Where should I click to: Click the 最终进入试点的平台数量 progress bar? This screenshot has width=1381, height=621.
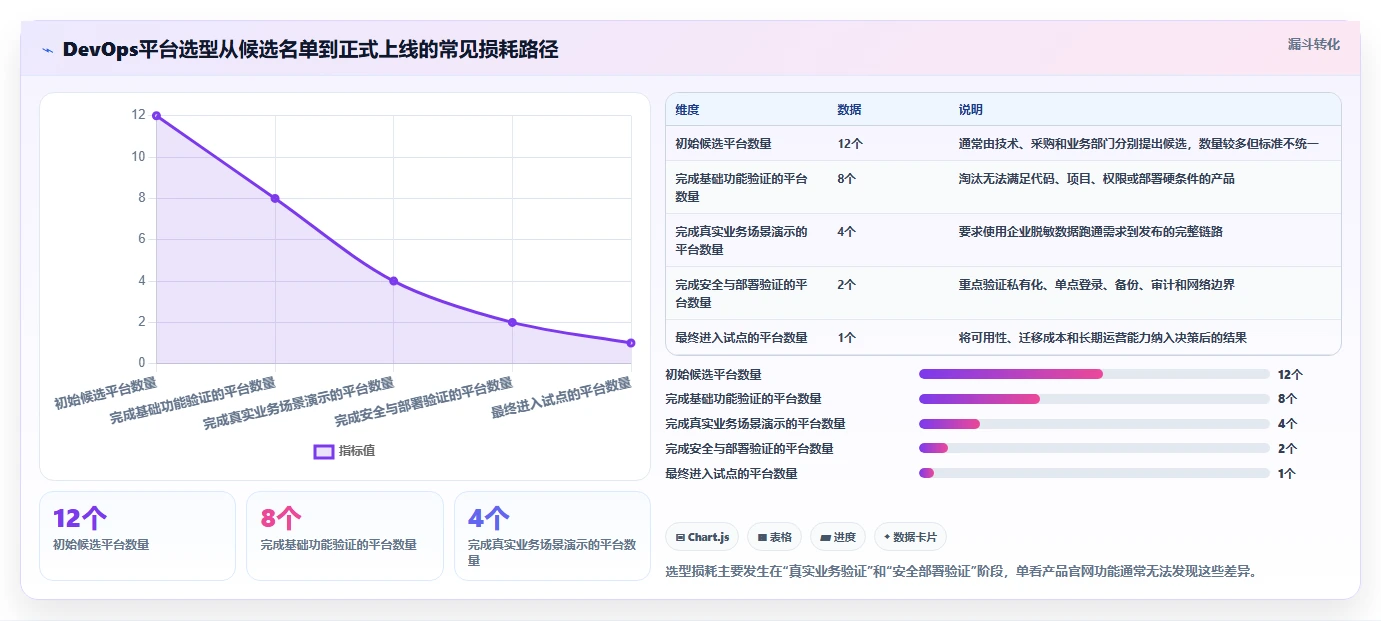click(1094, 474)
